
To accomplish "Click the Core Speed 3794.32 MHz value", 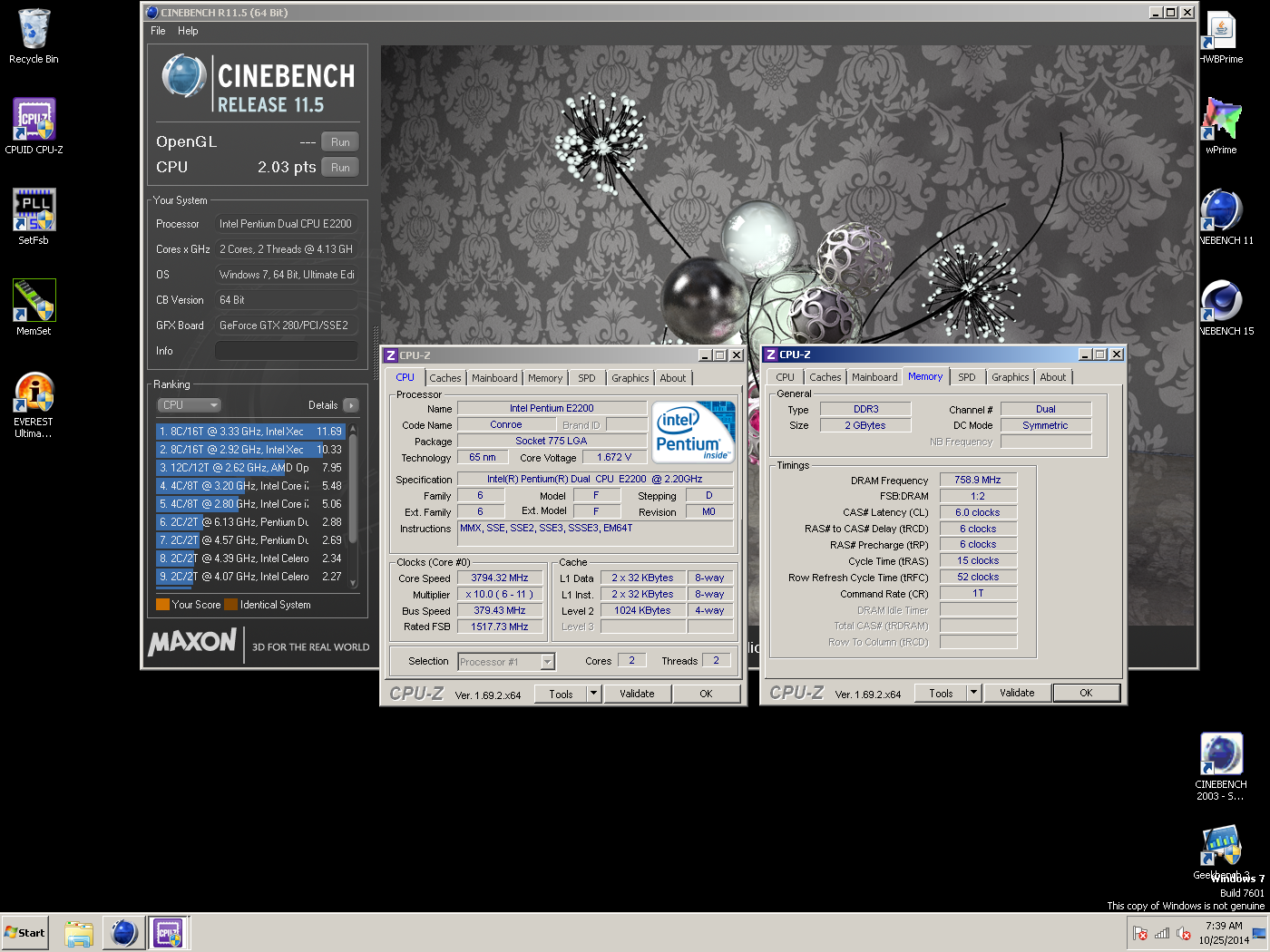I will [500, 578].
